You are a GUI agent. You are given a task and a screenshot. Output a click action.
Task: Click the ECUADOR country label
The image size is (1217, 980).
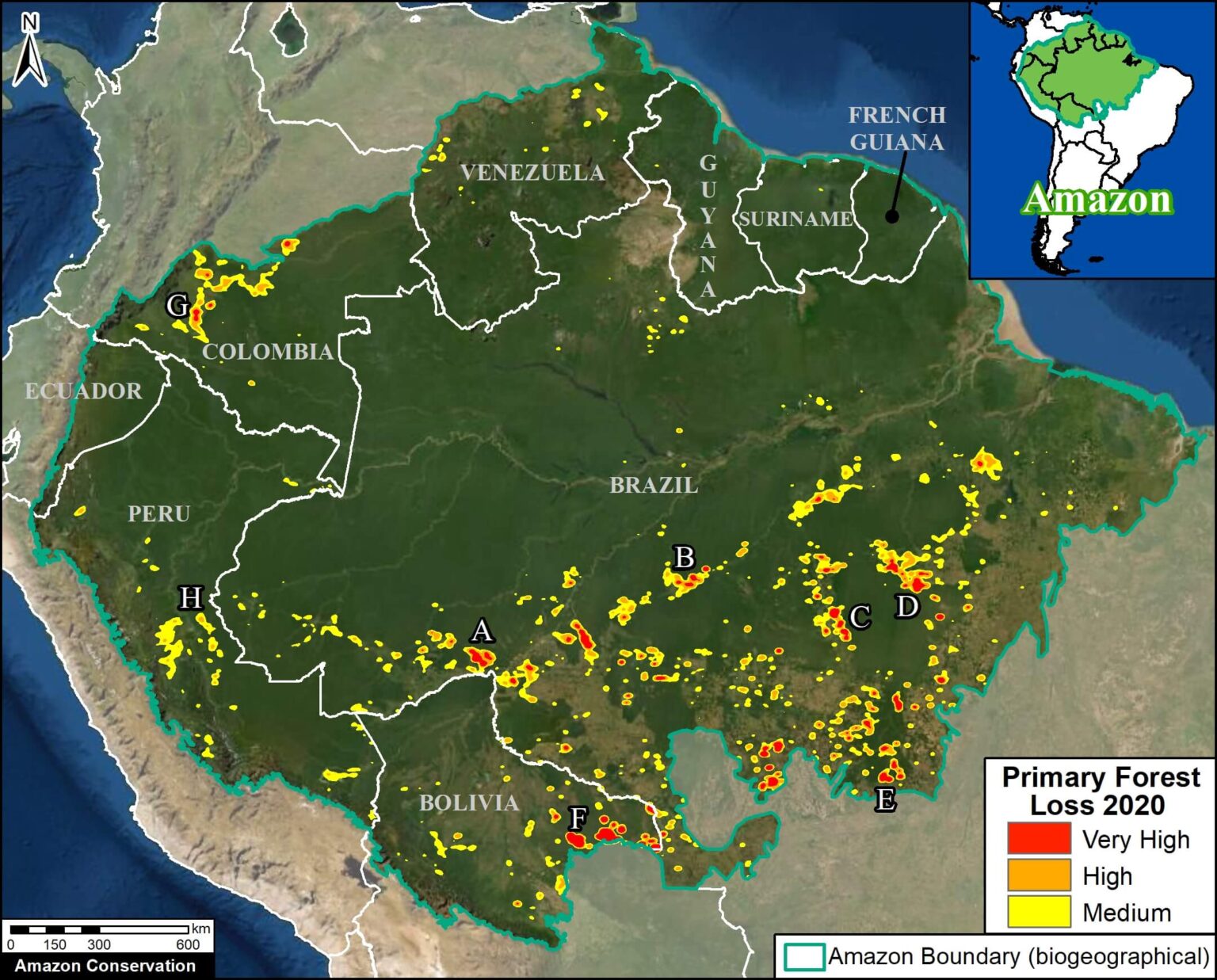[x=83, y=391]
